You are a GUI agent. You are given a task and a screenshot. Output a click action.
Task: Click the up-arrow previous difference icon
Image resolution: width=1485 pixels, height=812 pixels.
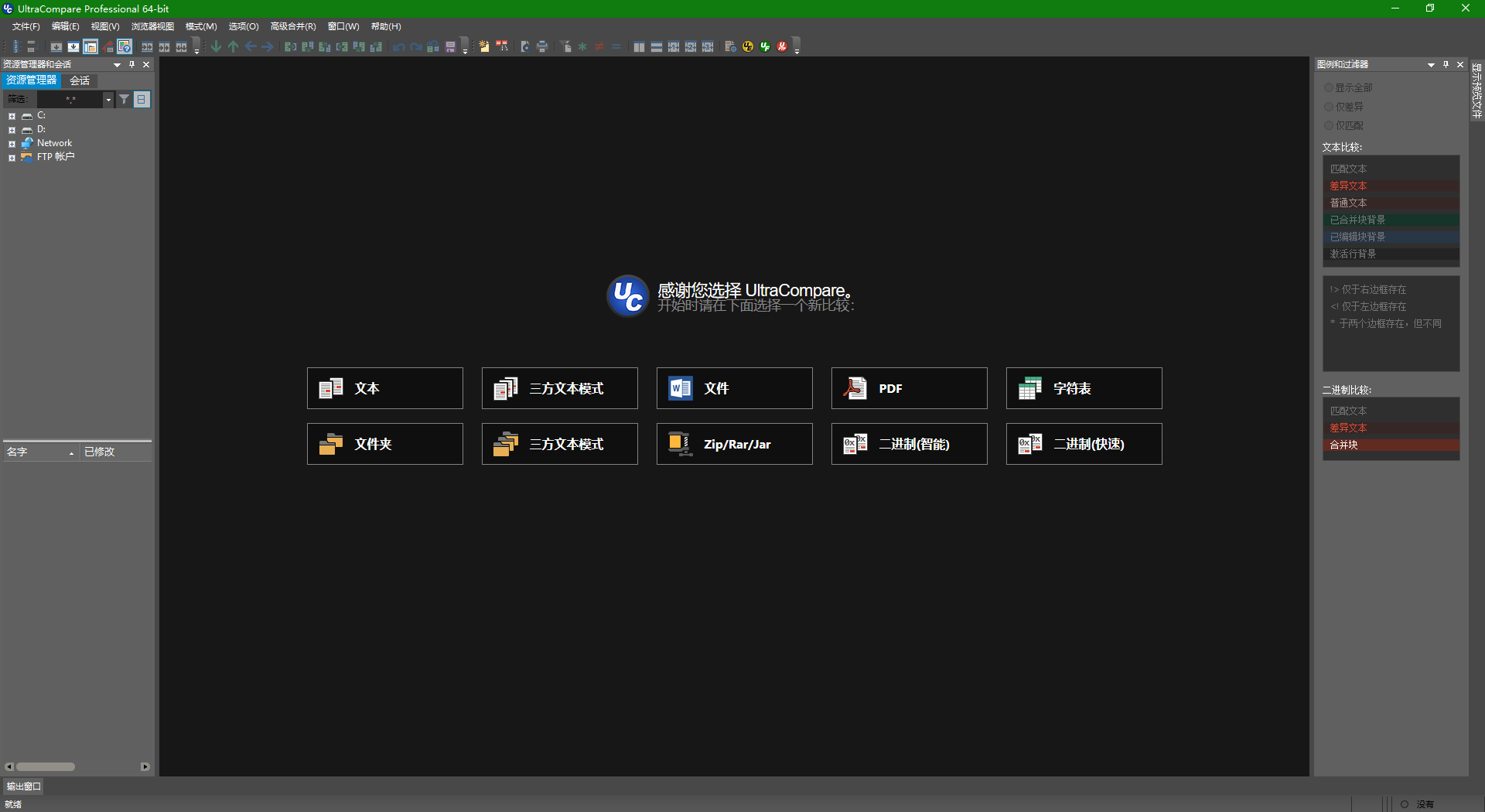point(234,46)
